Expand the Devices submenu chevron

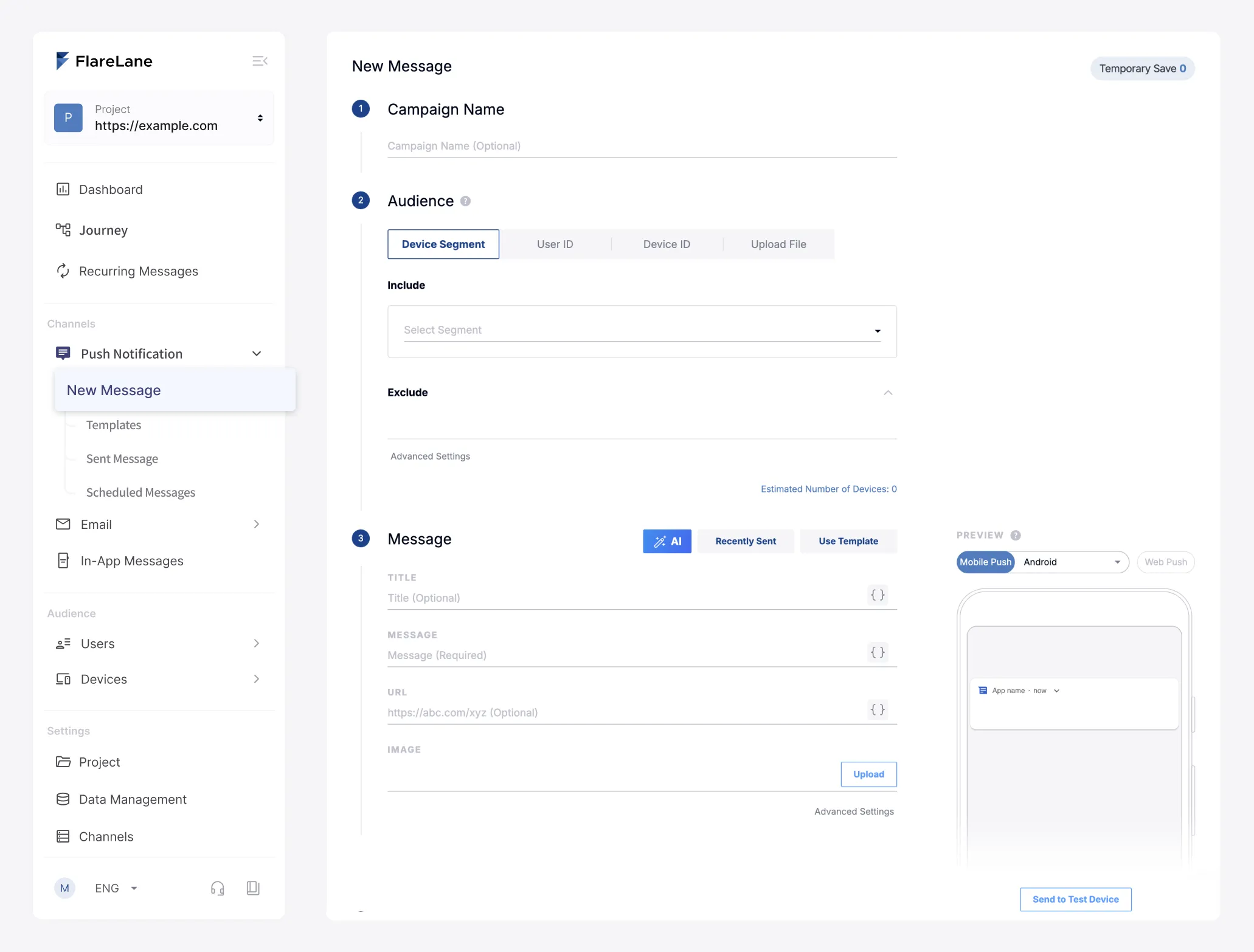(x=257, y=679)
